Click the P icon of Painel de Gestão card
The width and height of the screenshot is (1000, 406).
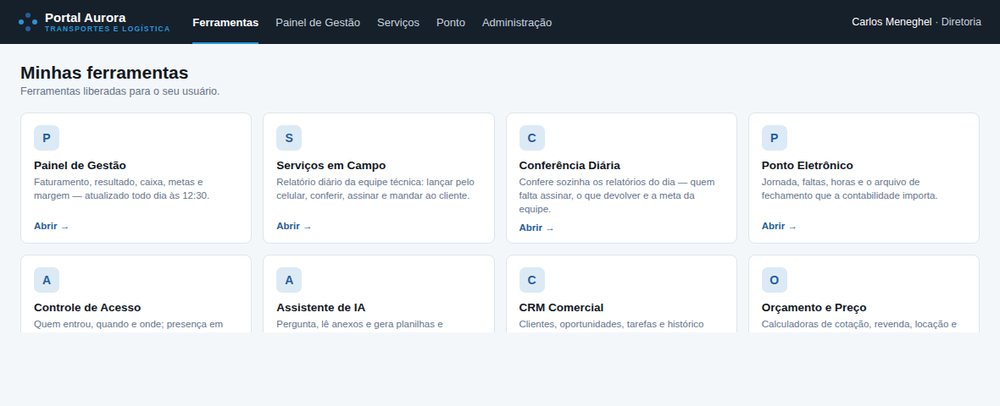tap(47, 138)
